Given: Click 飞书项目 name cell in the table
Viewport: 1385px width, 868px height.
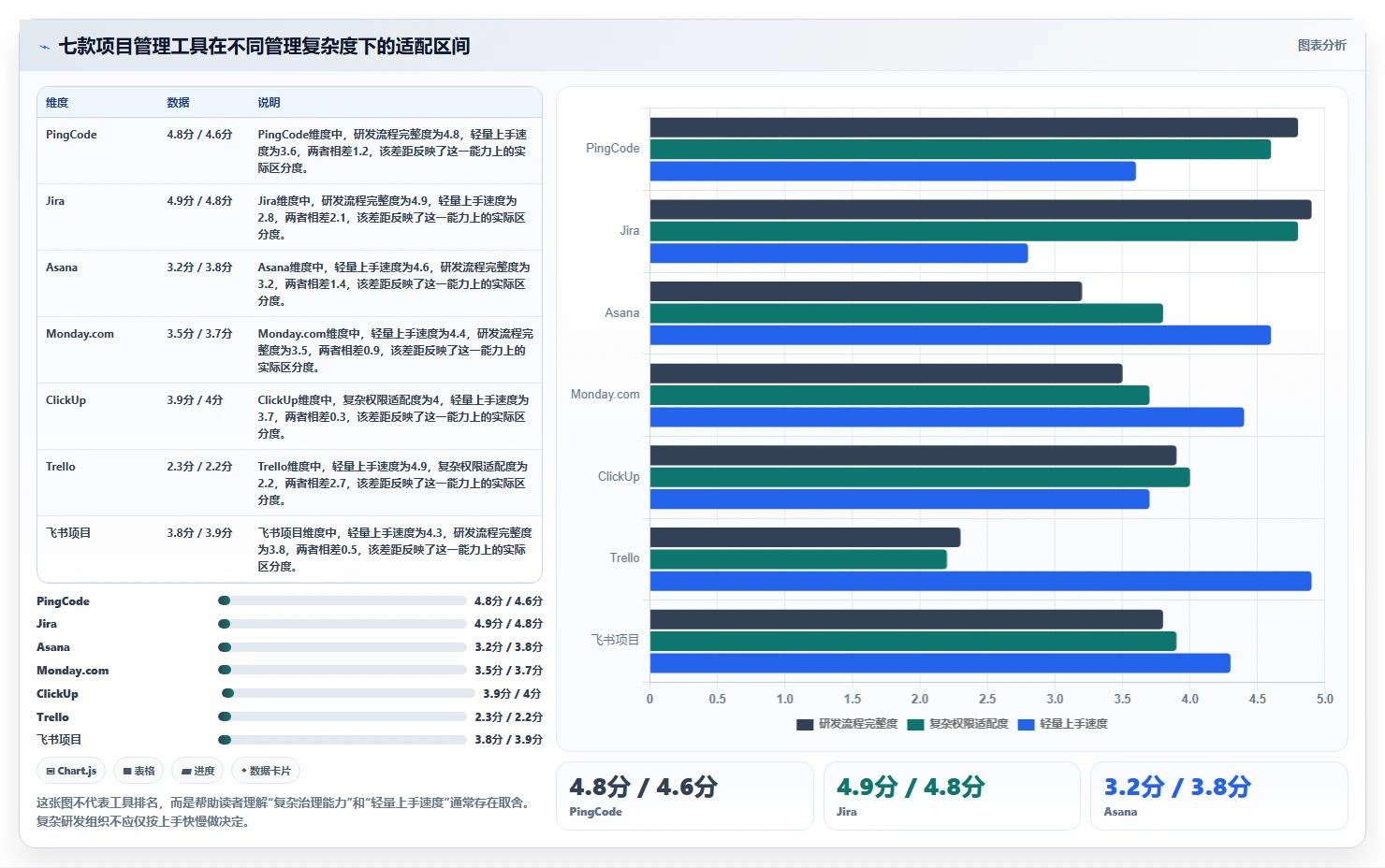Looking at the screenshot, I should (x=68, y=533).
